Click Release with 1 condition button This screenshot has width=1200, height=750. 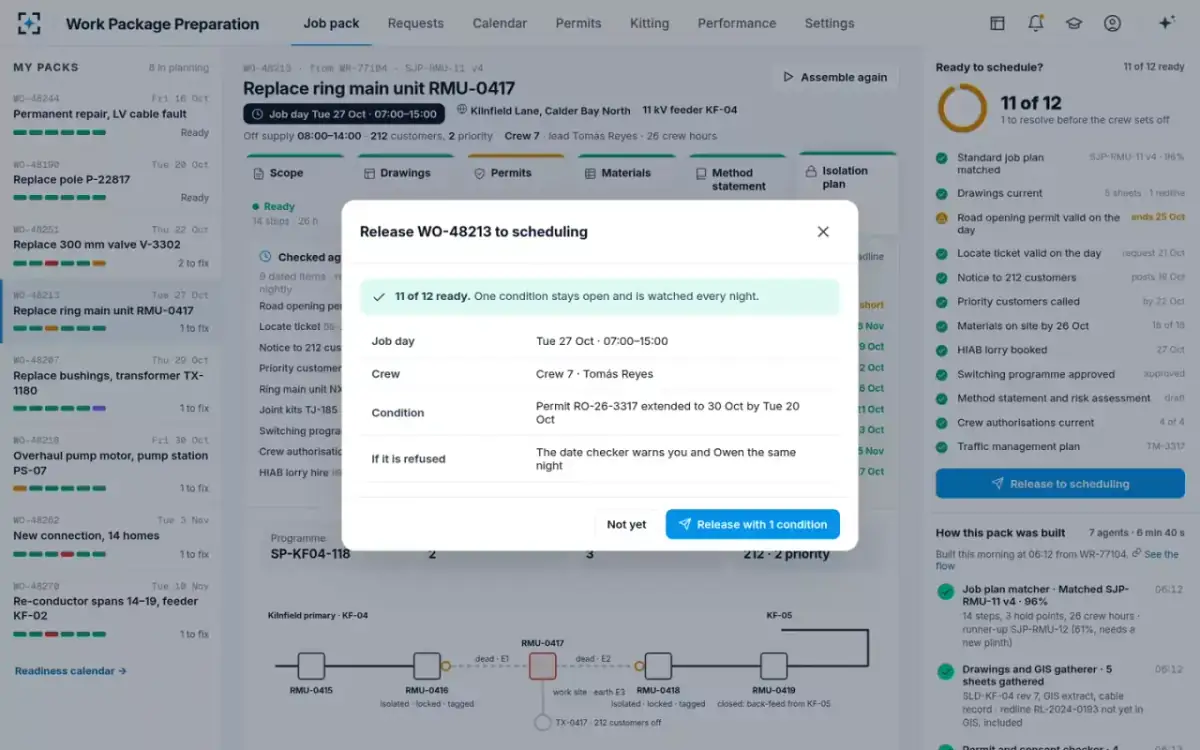pyautogui.click(x=753, y=524)
